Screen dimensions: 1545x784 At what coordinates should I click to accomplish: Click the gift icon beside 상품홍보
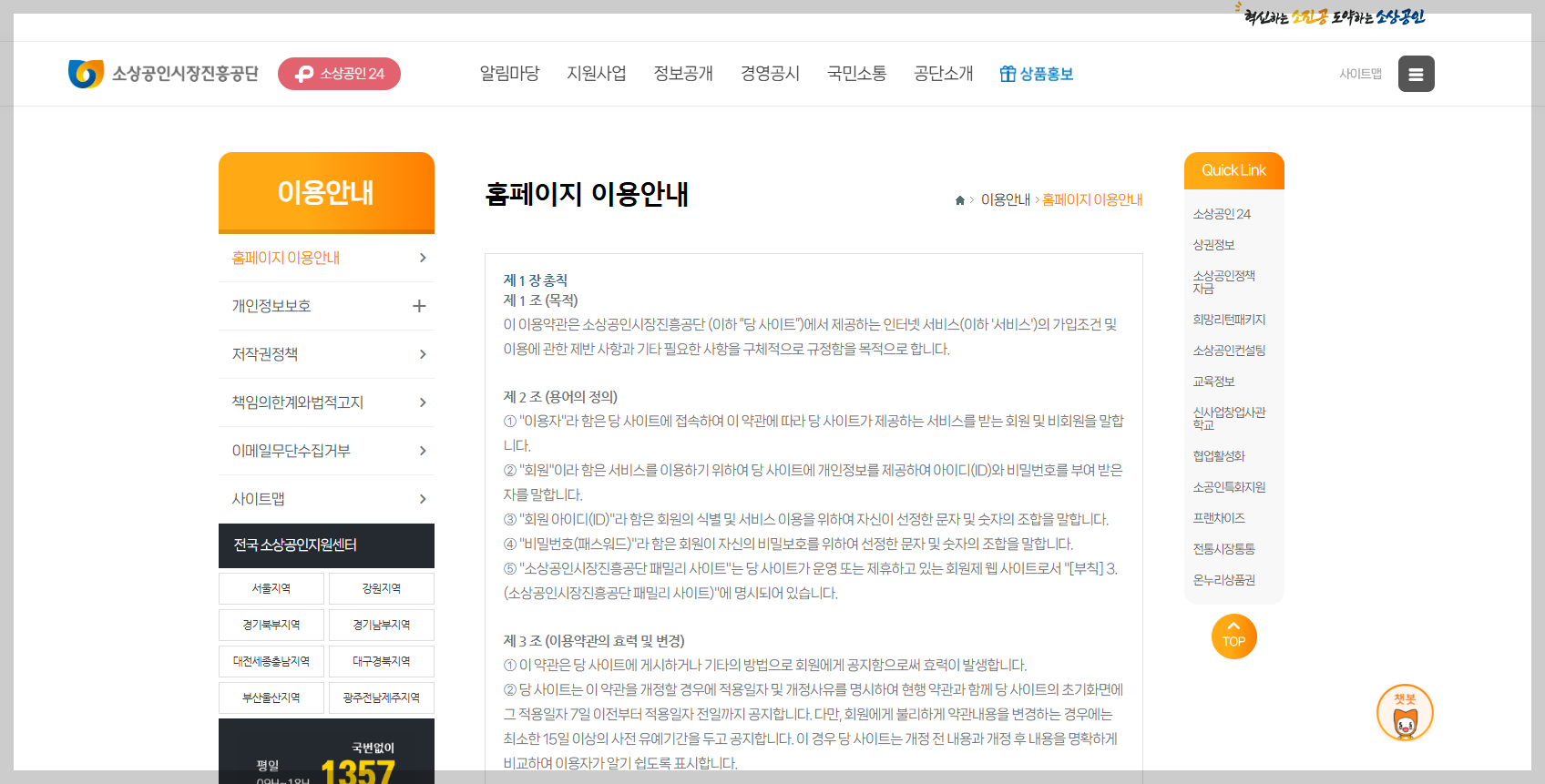(x=1008, y=74)
